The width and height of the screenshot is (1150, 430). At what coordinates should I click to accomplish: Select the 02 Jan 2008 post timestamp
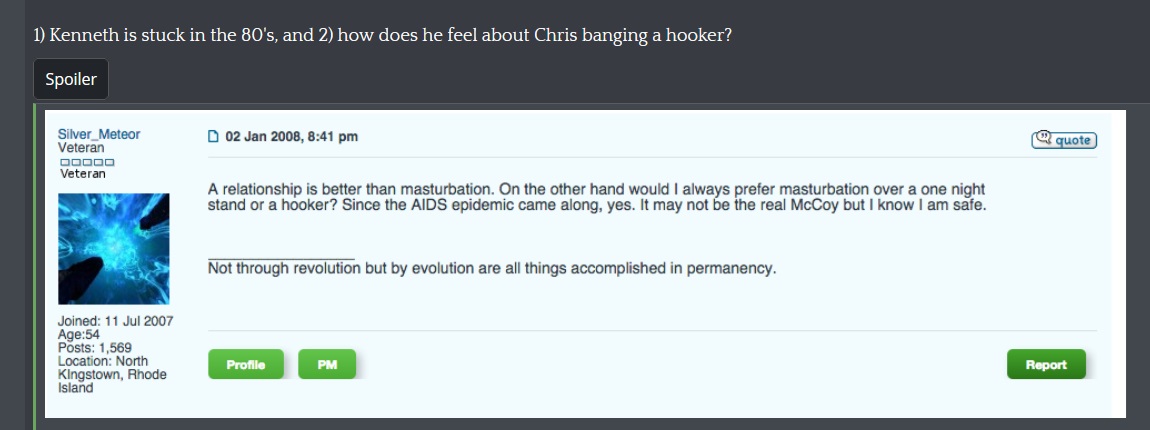pos(292,136)
